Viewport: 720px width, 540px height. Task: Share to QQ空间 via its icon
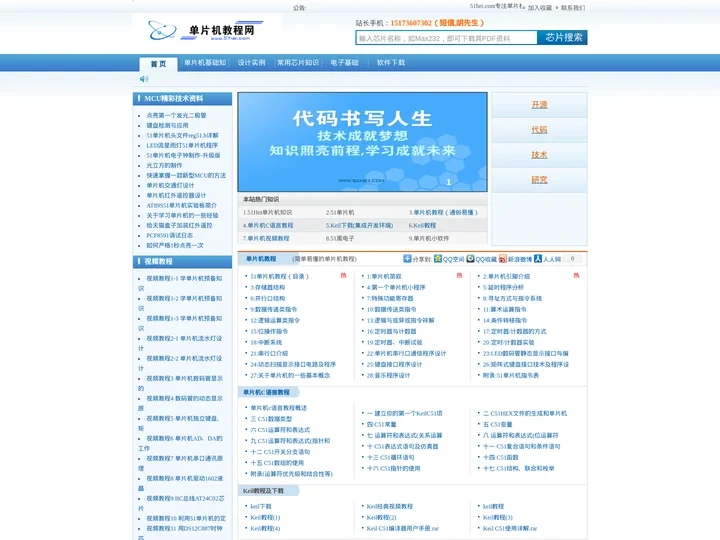pyautogui.click(x=438, y=259)
